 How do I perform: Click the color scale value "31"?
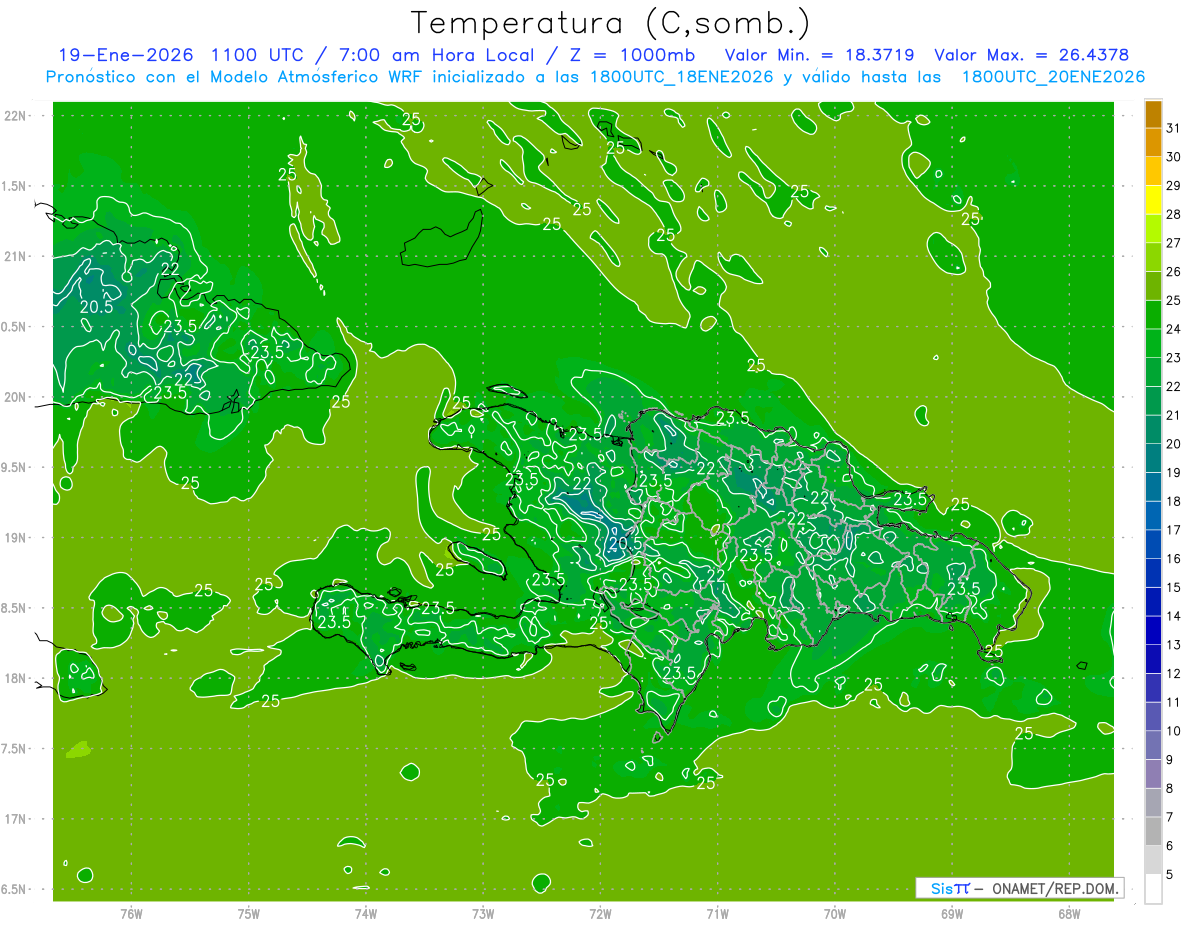(1173, 128)
